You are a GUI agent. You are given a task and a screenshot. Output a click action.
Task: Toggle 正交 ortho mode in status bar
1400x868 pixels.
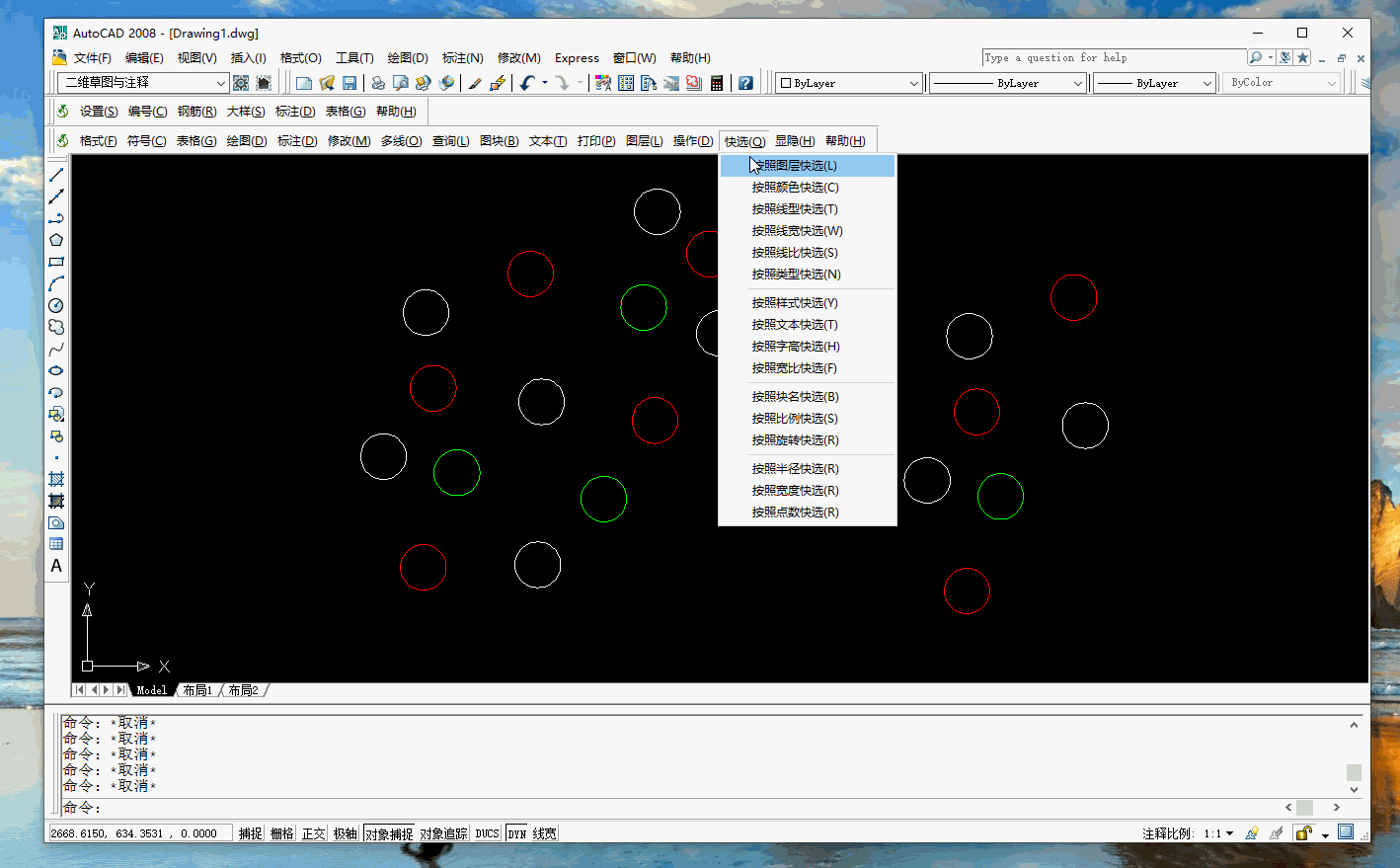tap(314, 833)
